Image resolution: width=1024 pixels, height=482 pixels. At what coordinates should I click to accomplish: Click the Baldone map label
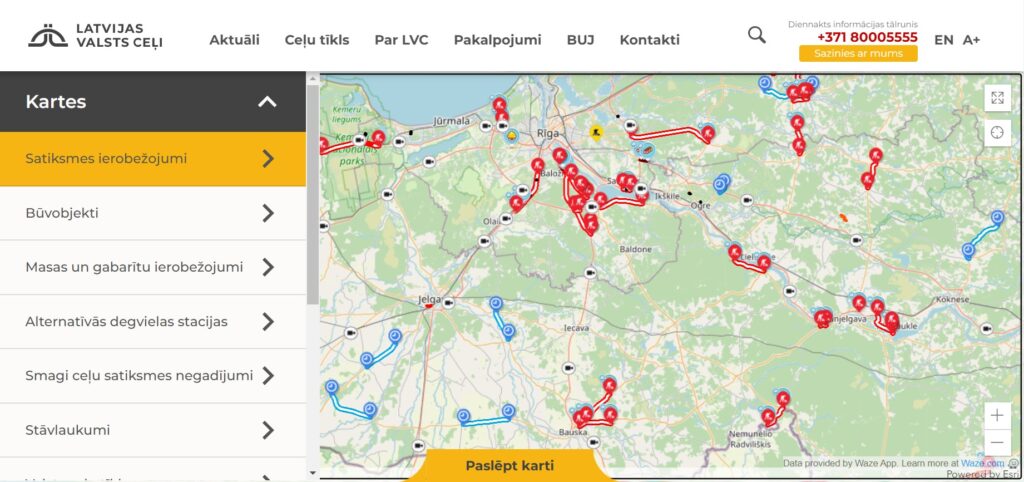[x=635, y=249]
